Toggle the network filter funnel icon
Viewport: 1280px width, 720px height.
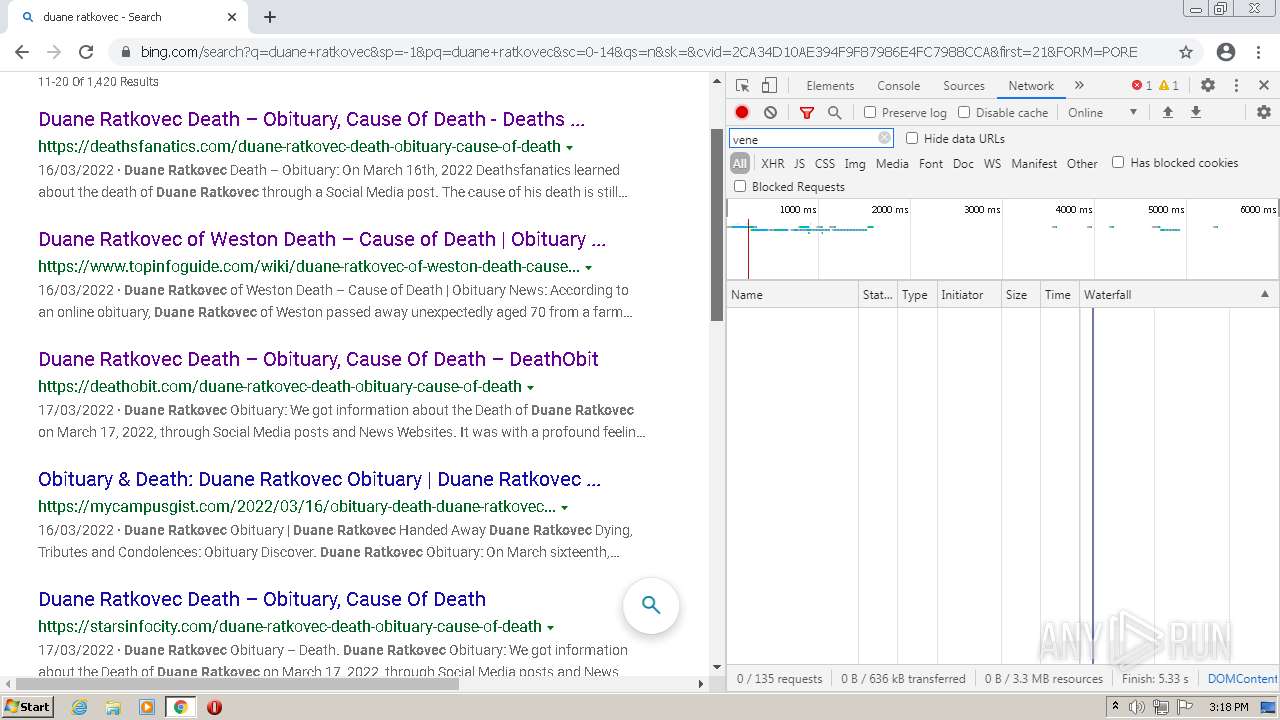pyautogui.click(x=807, y=113)
